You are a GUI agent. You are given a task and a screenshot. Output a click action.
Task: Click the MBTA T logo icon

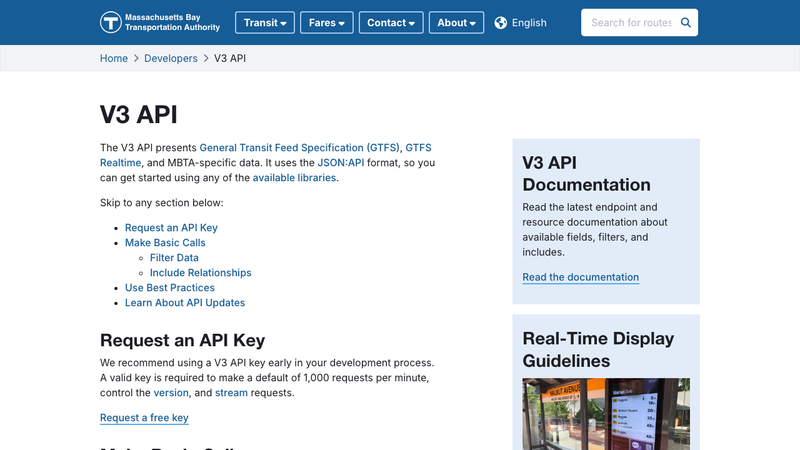[x=111, y=22]
